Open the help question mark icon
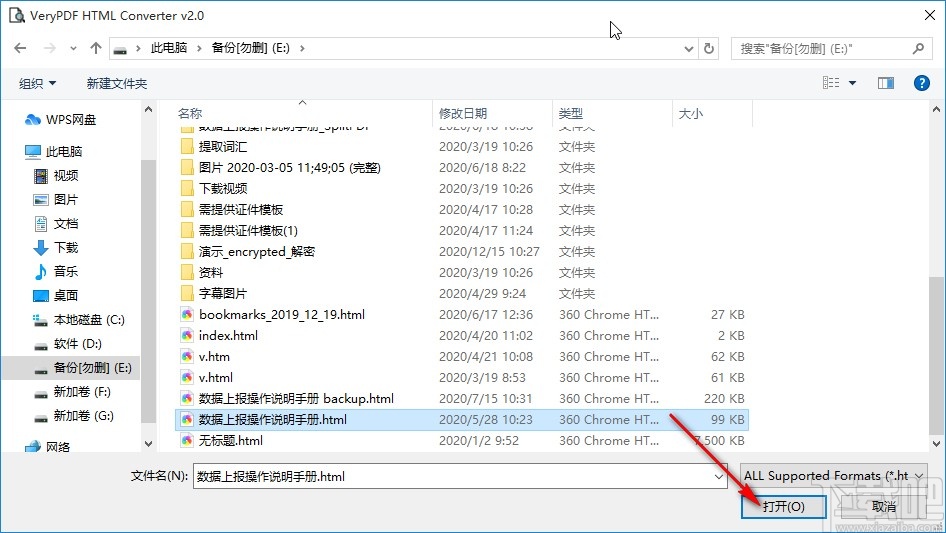 click(x=922, y=83)
